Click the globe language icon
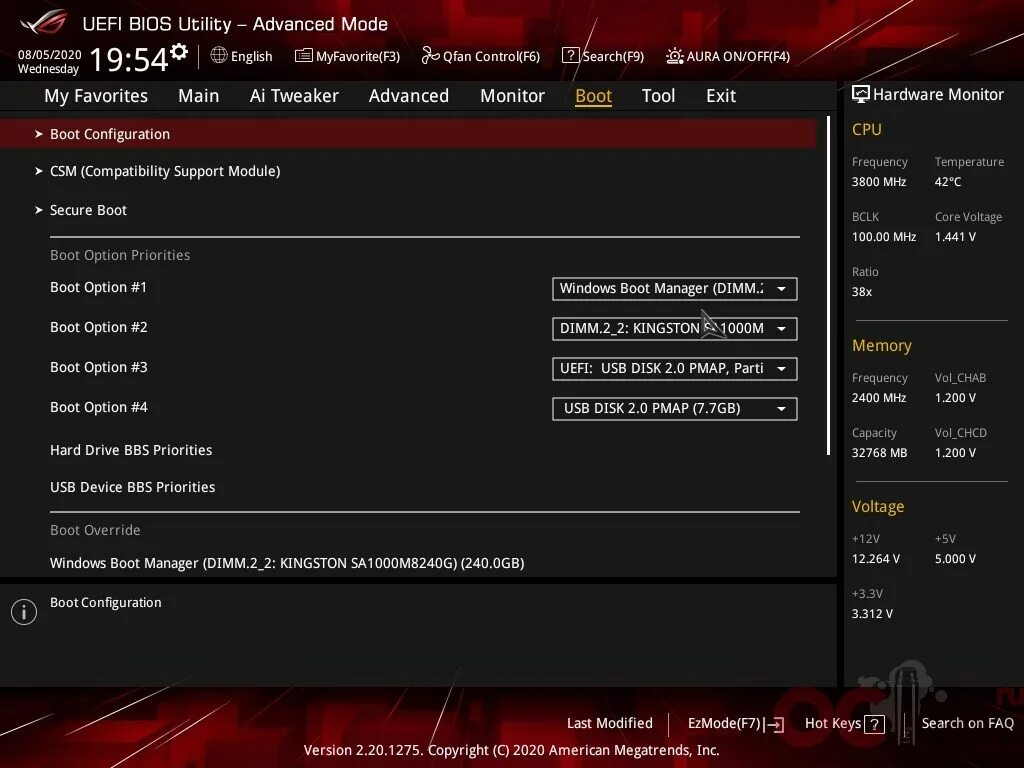Screen dimensions: 1024x768 pyautogui.click(x=219, y=56)
